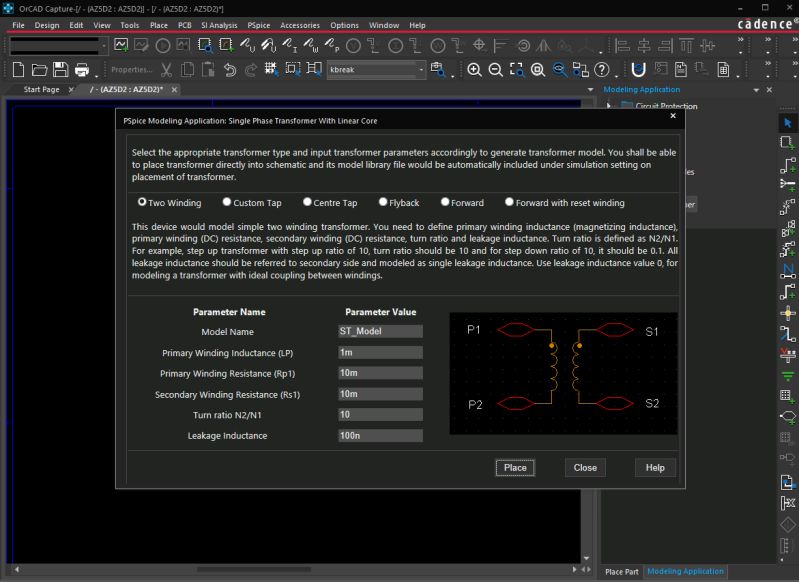The height and width of the screenshot is (582, 799).
Task: Click the Save floppy disk icon
Action: 60,69
